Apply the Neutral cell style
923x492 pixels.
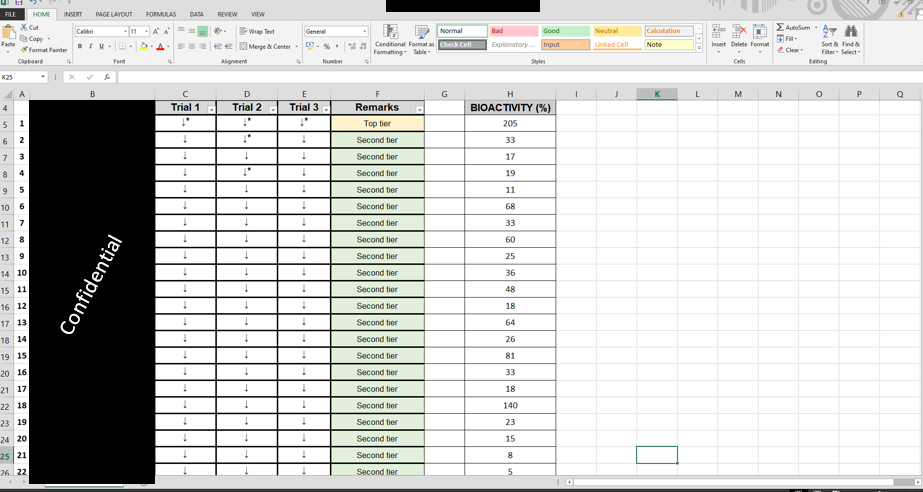pos(617,31)
